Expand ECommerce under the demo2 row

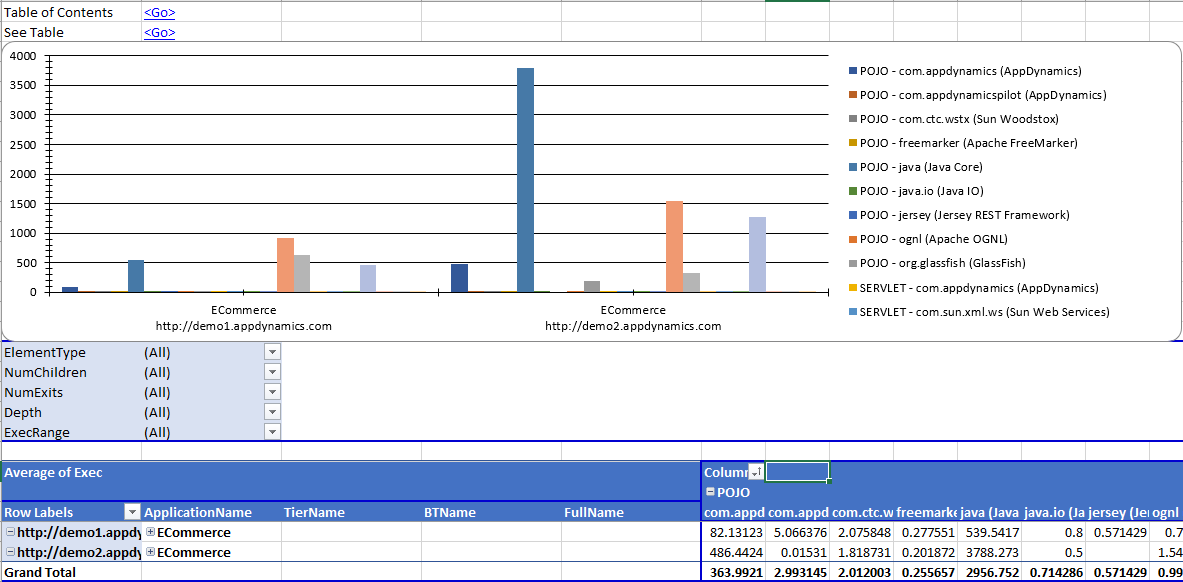(x=150, y=552)
